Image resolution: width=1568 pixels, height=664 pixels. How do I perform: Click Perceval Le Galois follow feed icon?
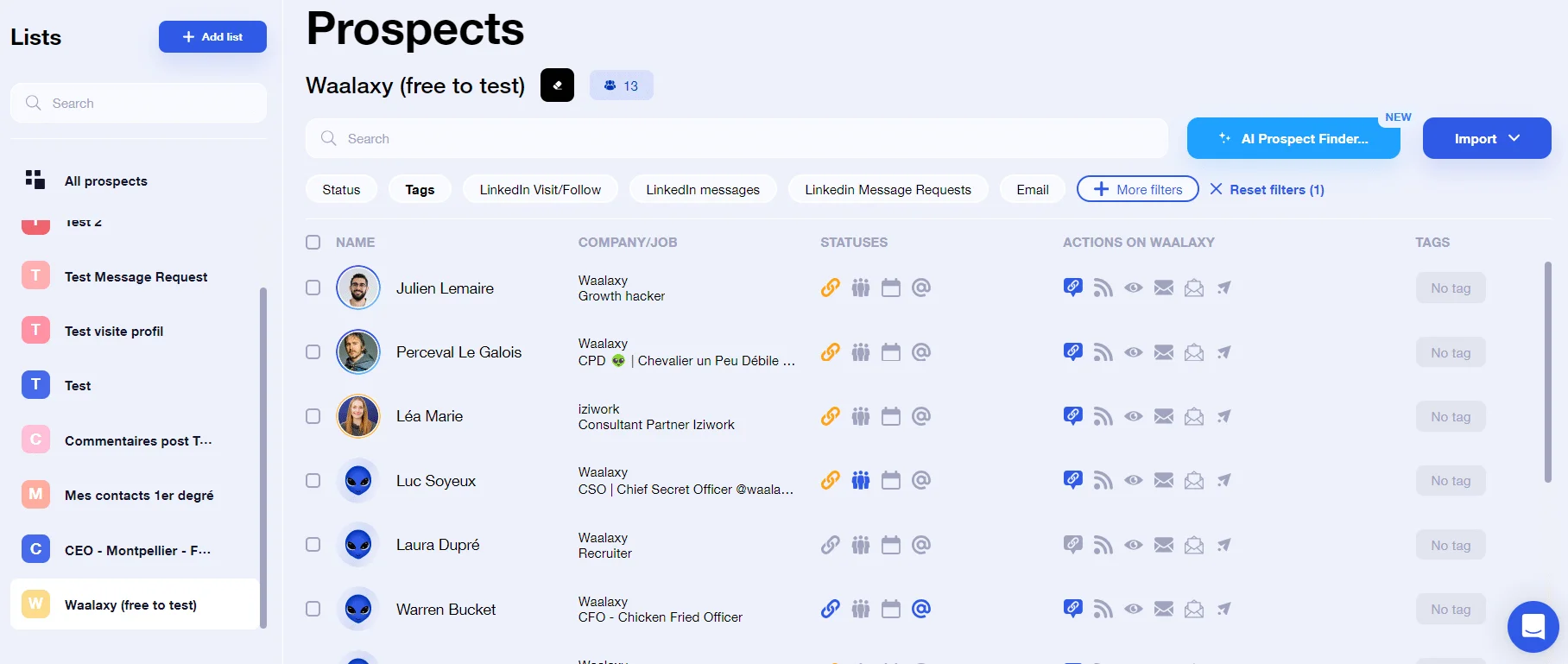point(1103,352)
